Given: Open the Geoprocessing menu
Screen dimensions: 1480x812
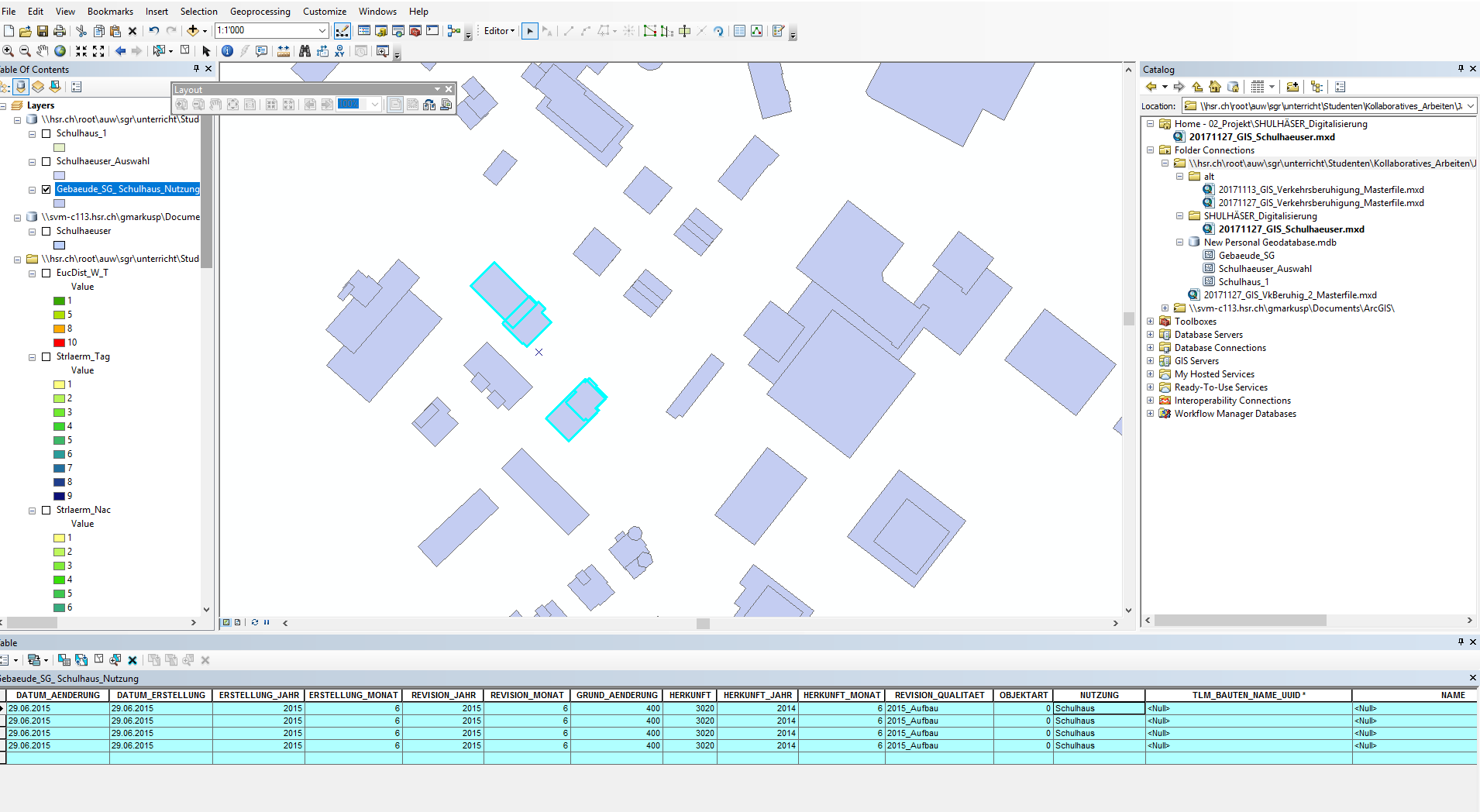Looking at the screenshot, I should click(x=260, y=12).
